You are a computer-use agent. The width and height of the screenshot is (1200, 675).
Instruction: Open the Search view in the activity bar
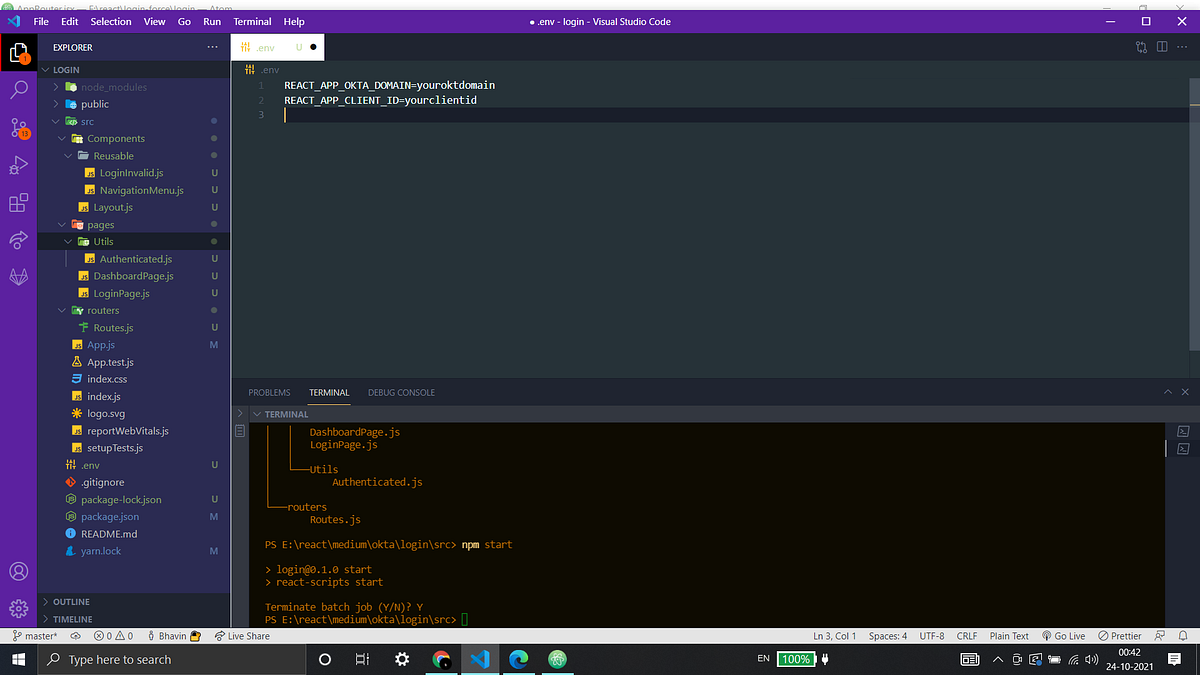(x=18, y=89)
